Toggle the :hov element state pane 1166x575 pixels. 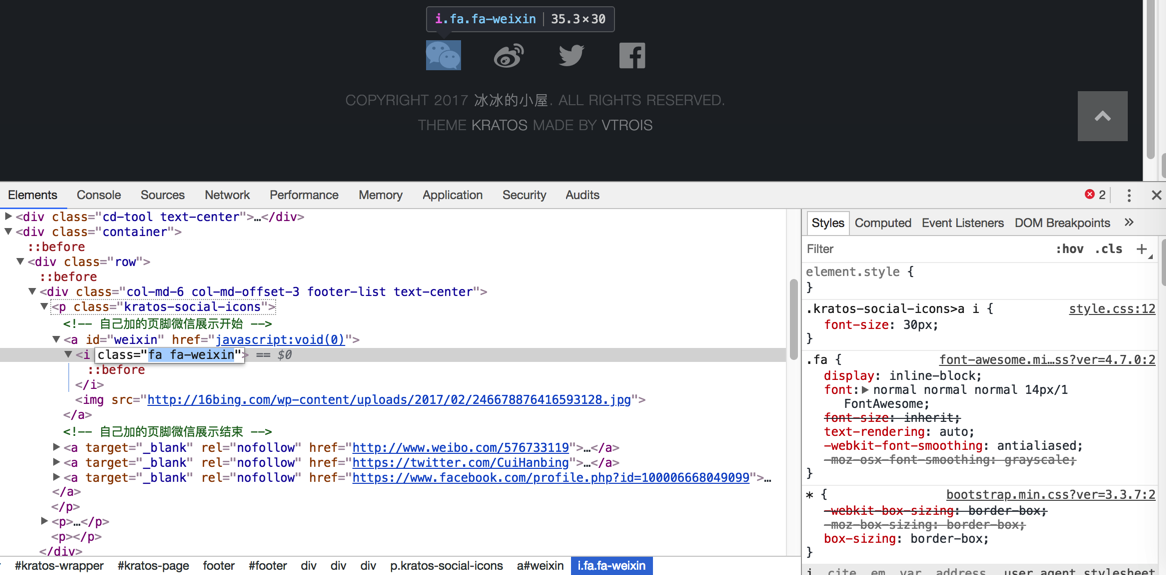(1069, 249)
